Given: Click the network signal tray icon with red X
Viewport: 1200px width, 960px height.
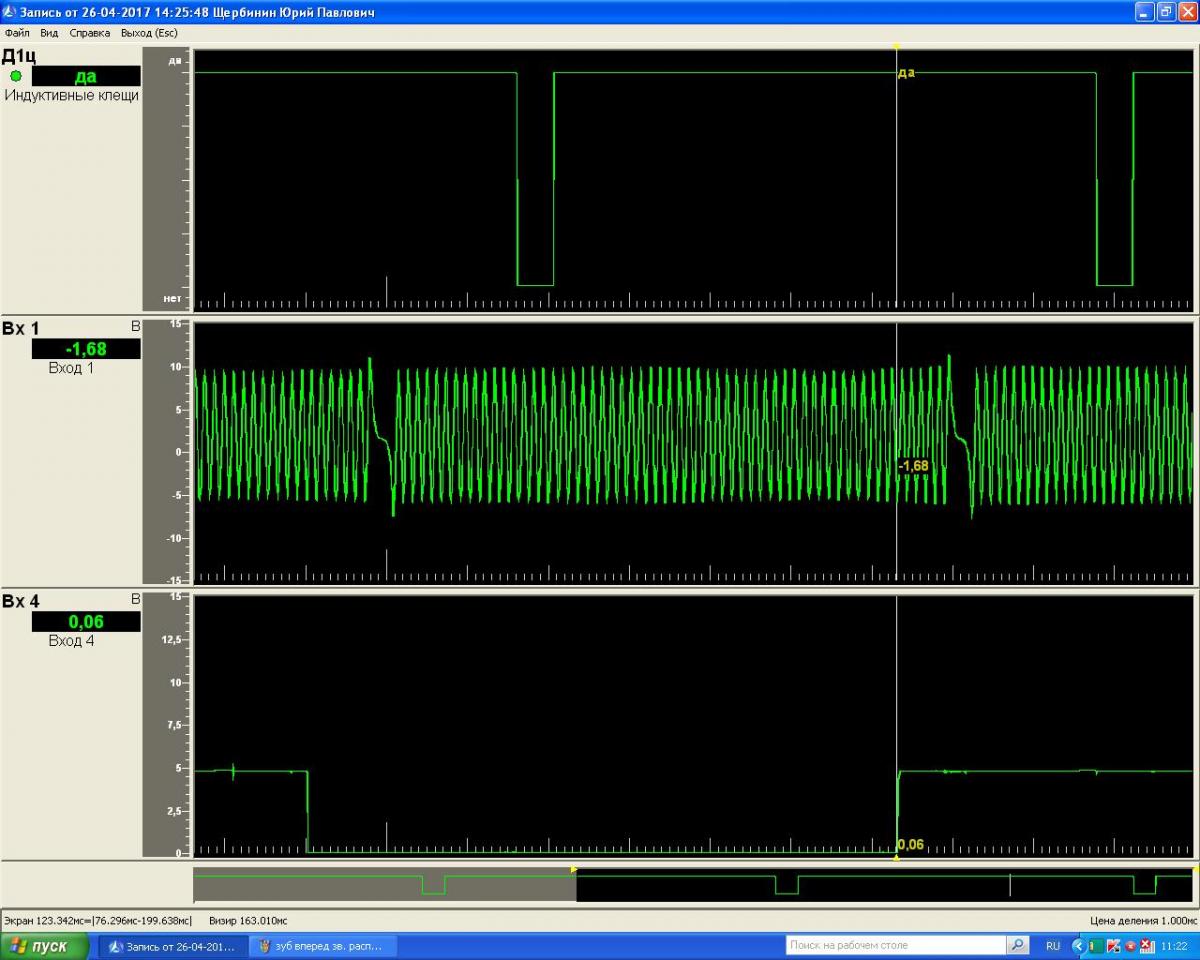Looking at the screenshot, I should coord(1147,946).
